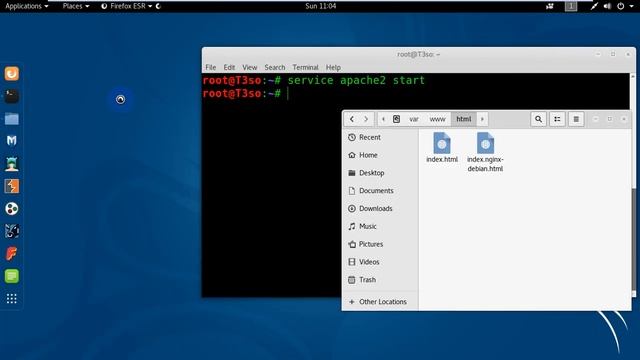640x360 pixels.
Task: Open the terminal View menu
Action: point(249,67)
